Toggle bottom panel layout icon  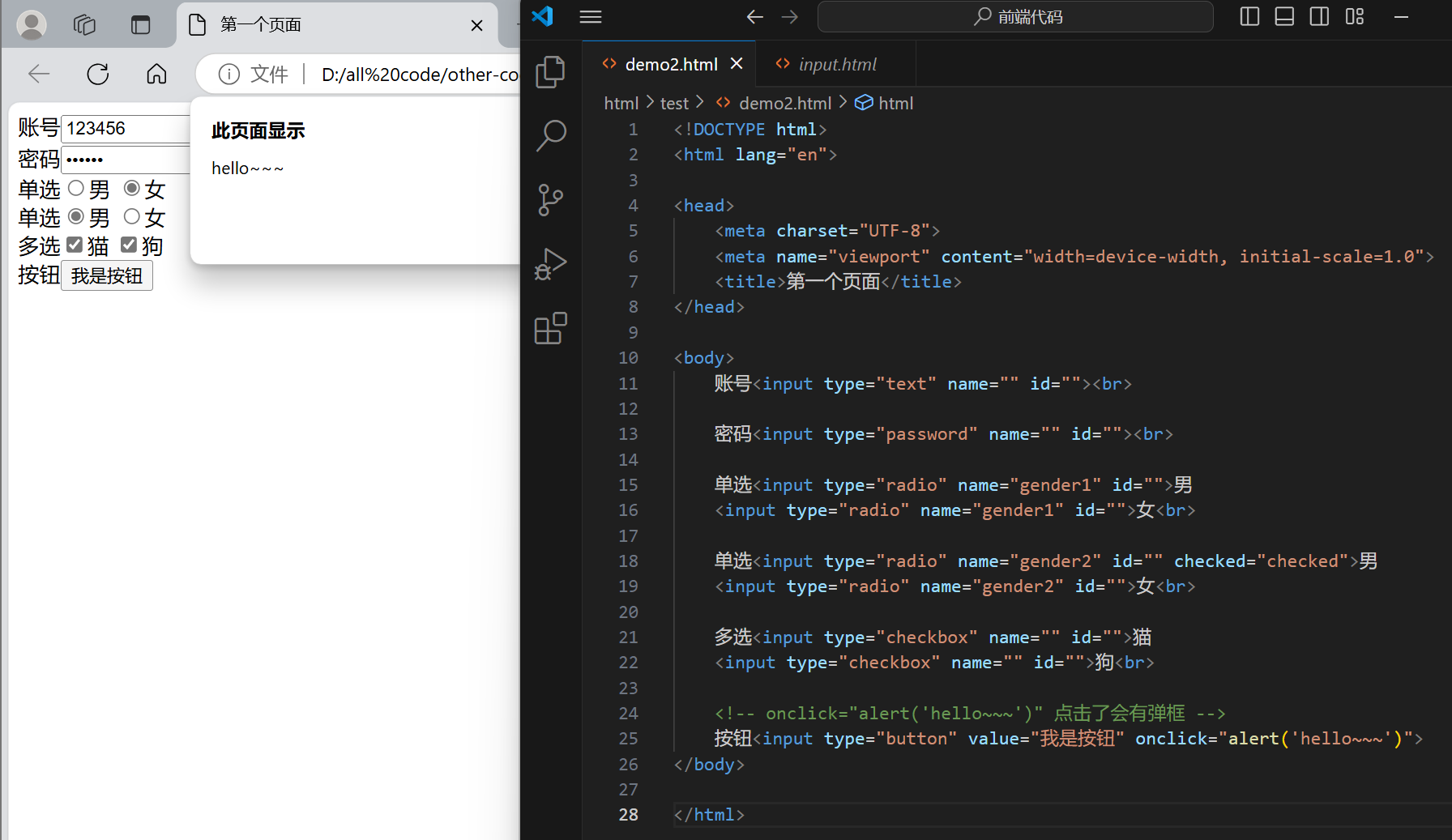pyautogui.click(x=1284, y=16)
